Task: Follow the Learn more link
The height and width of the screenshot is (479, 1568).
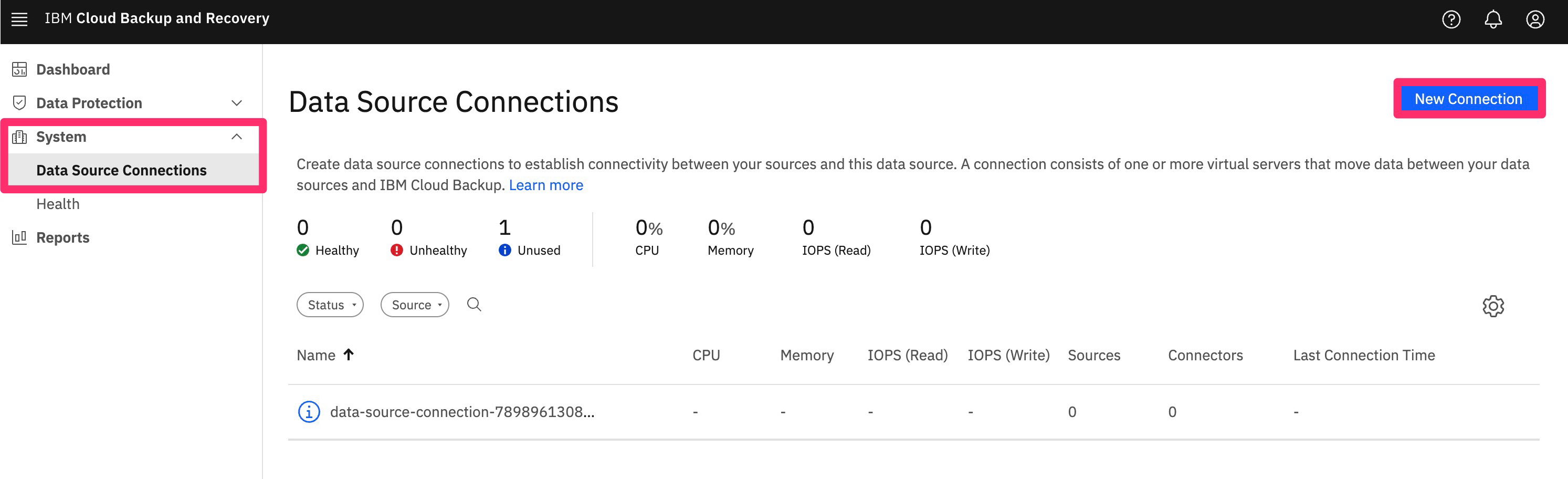Action: click(545, 185)
